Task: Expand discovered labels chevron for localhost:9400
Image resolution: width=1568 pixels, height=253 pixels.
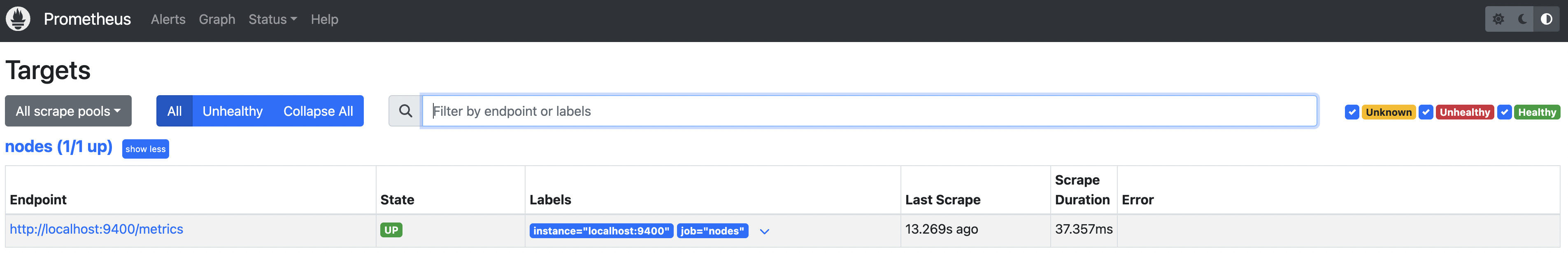Action: (765, 231)
